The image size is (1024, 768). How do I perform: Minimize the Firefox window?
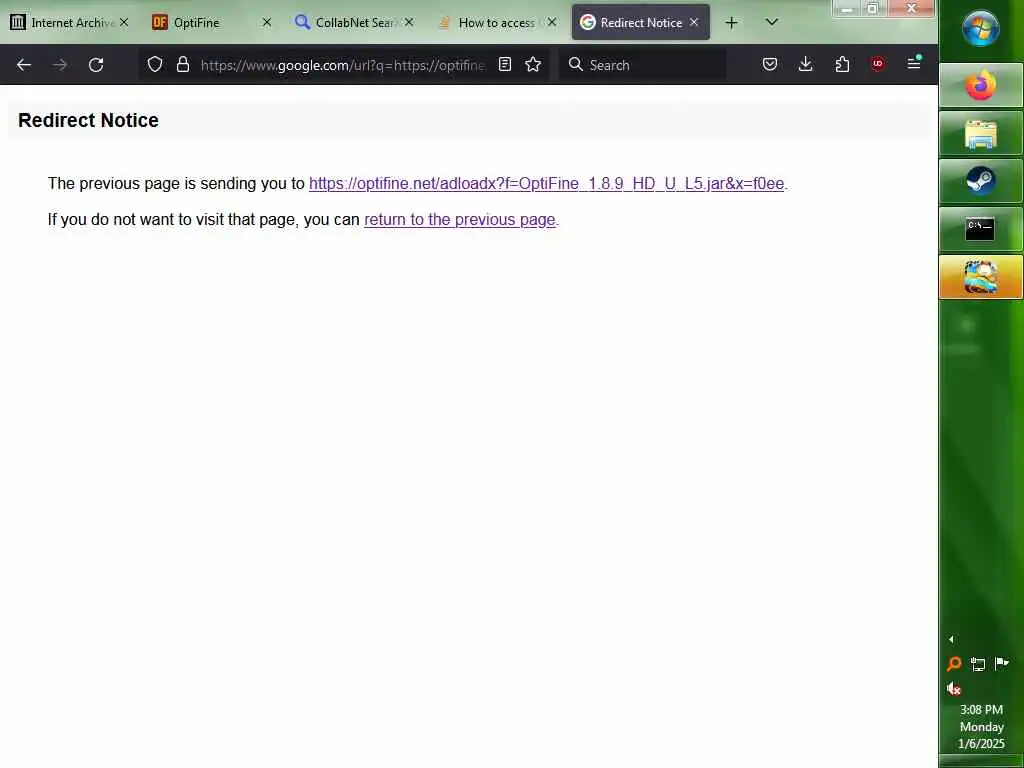point(847,8)
